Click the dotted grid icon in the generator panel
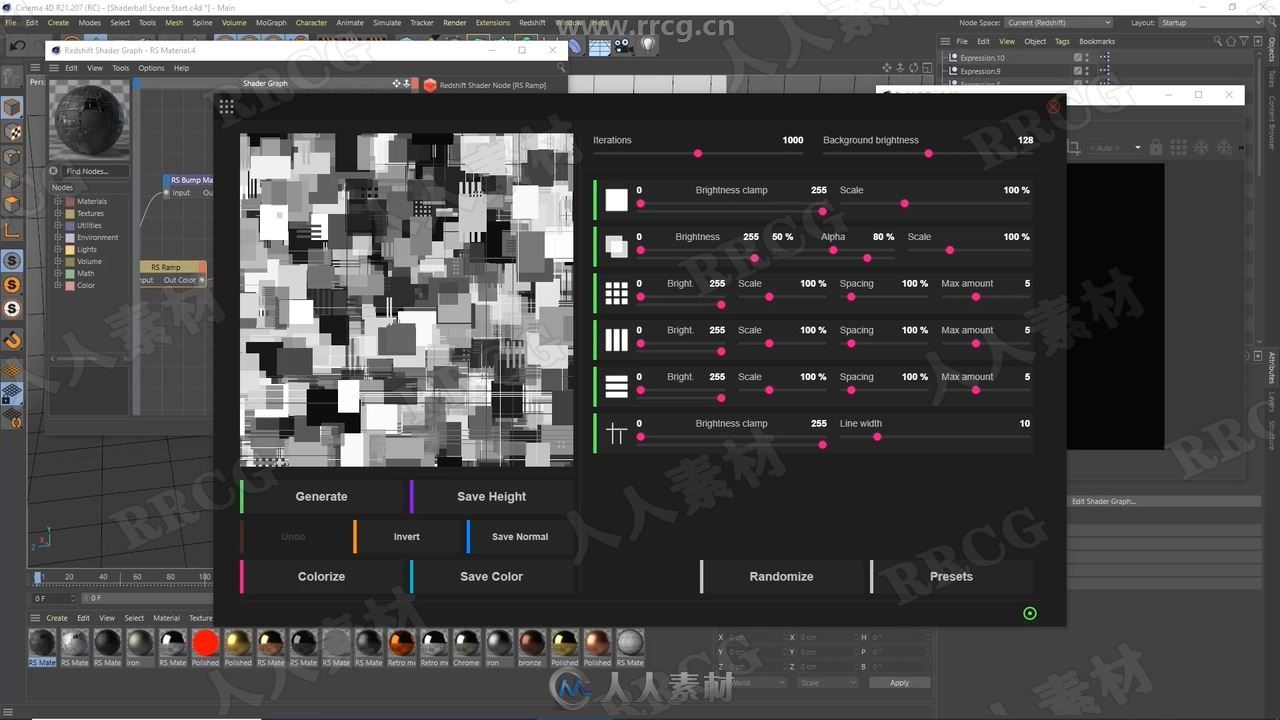This screenshot has width=1280, height=720. (227, 106)
